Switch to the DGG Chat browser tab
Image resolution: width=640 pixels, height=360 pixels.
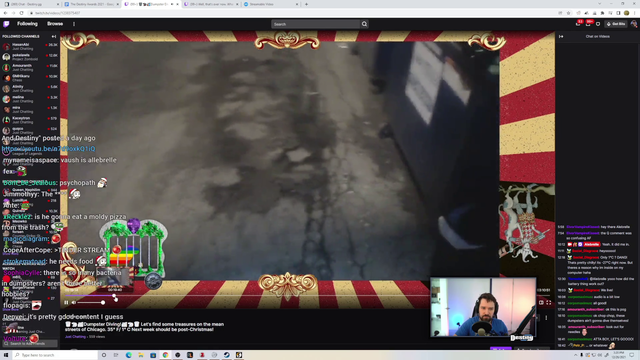pos(31,4)
